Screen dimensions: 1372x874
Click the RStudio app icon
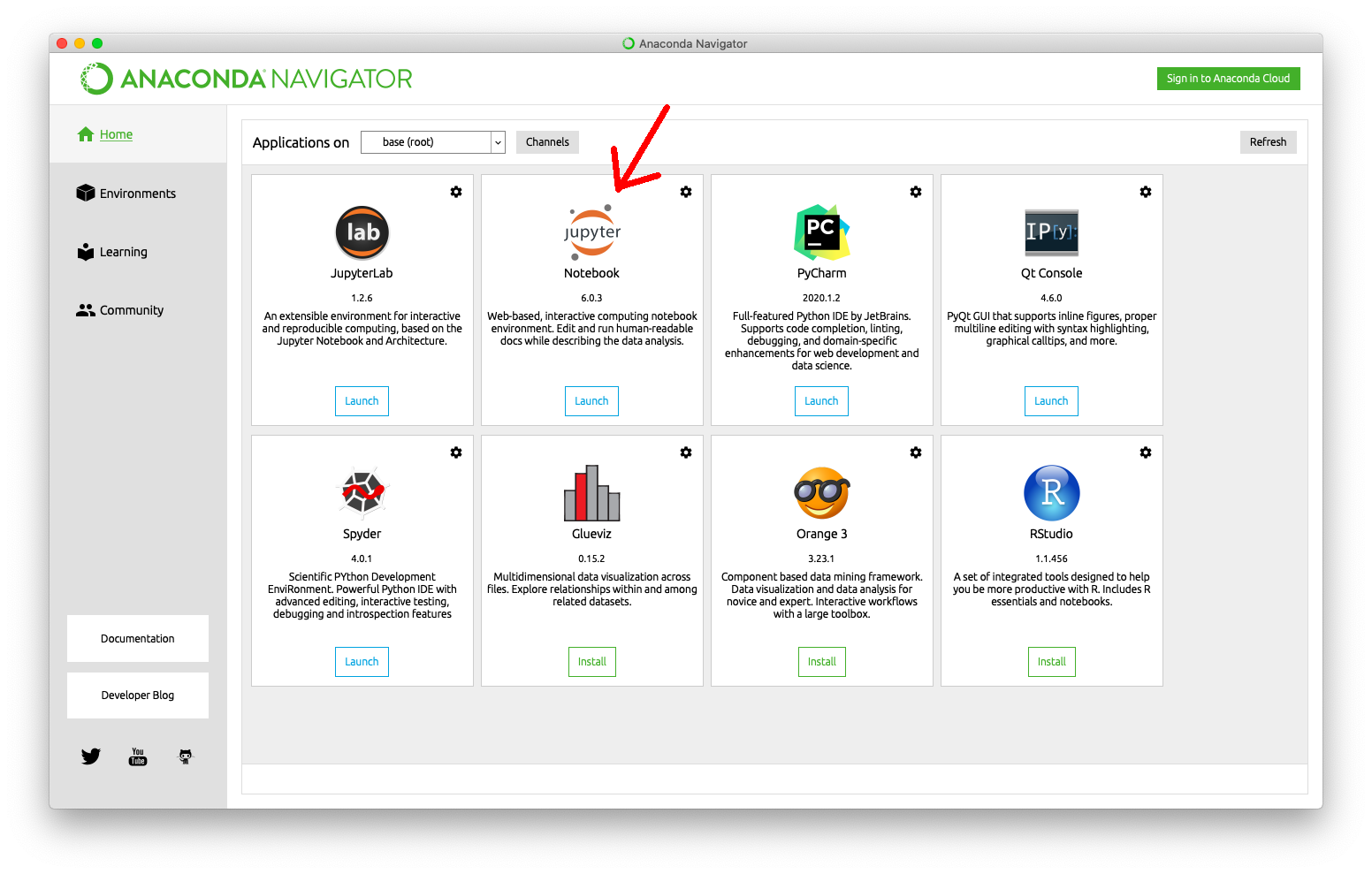click(1052, 493)
